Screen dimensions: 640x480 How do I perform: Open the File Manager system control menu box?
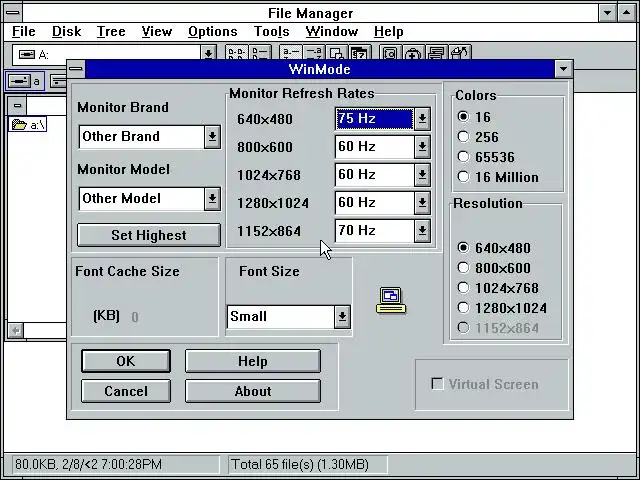pos(13,13)
